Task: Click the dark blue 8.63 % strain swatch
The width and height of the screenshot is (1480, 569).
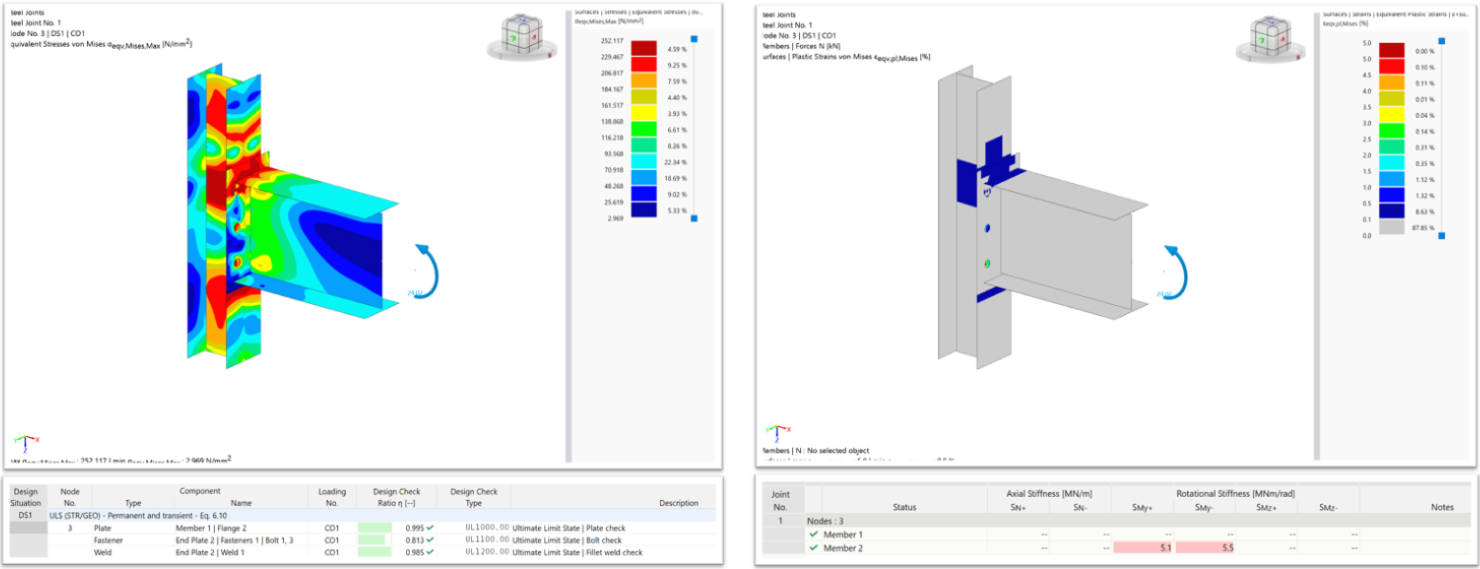Action: 1392,212
